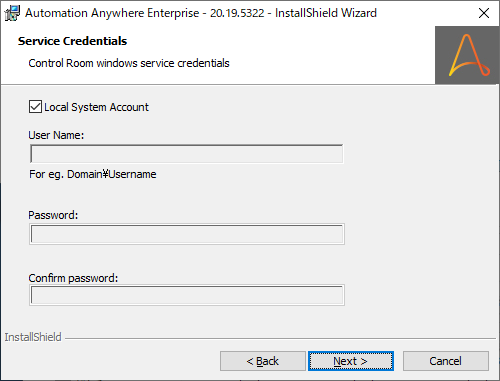Click the version number 20.19.5322 in title
The width and height of the screenshot is (500, 381).
(x=237, y=13)
